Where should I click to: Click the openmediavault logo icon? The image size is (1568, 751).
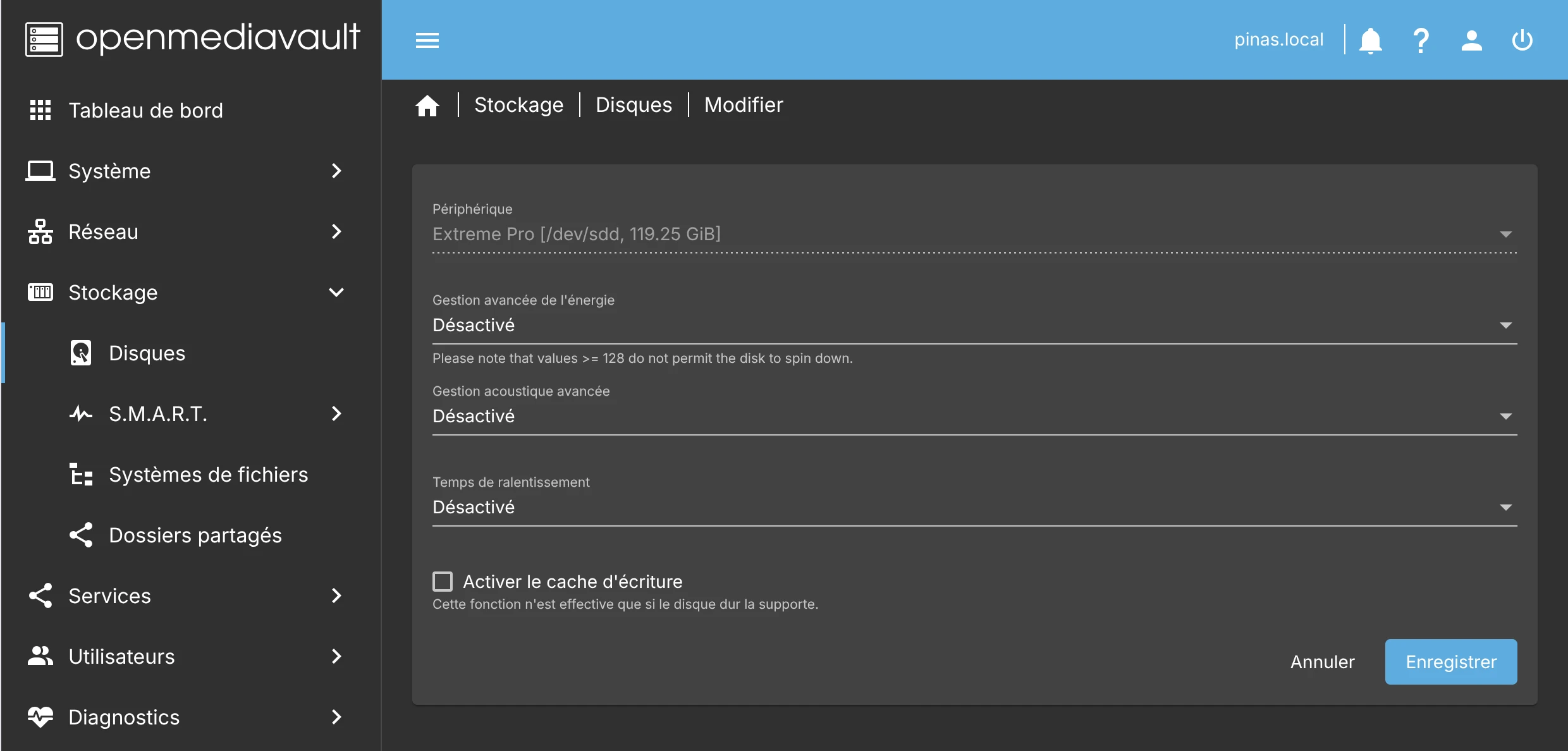pos(44,39)
